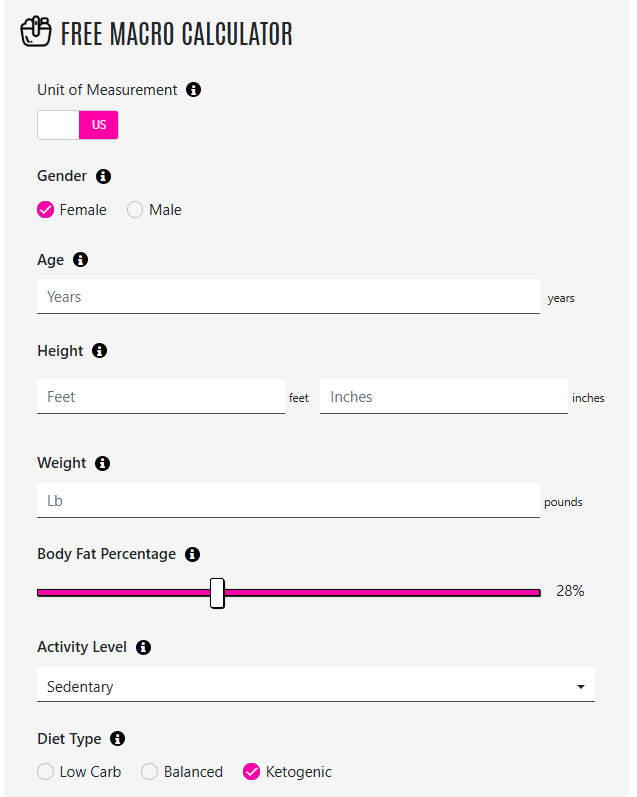The height and width of the screenshot is (797, 637).
Task: Open the Diet Type info icon
Action: point(117,739)
